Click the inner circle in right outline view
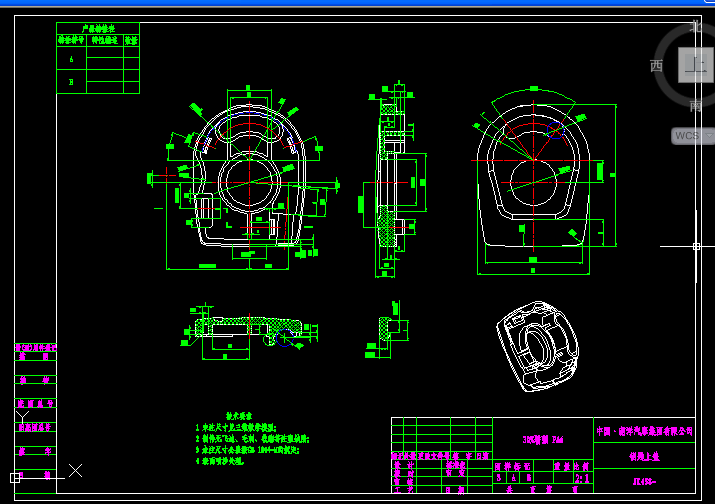Image resolution: width=715 pixels, height=504 pixels. coord(534,182)
